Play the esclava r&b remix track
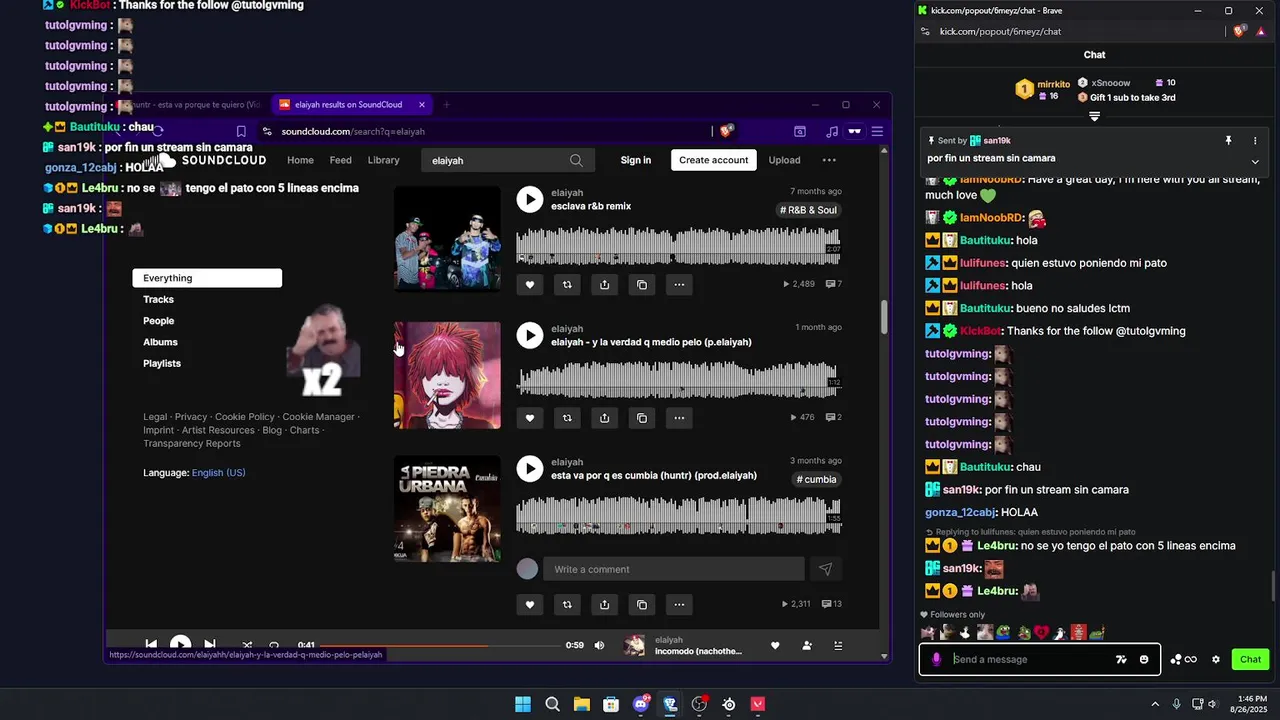 click(x=529, y=199)
